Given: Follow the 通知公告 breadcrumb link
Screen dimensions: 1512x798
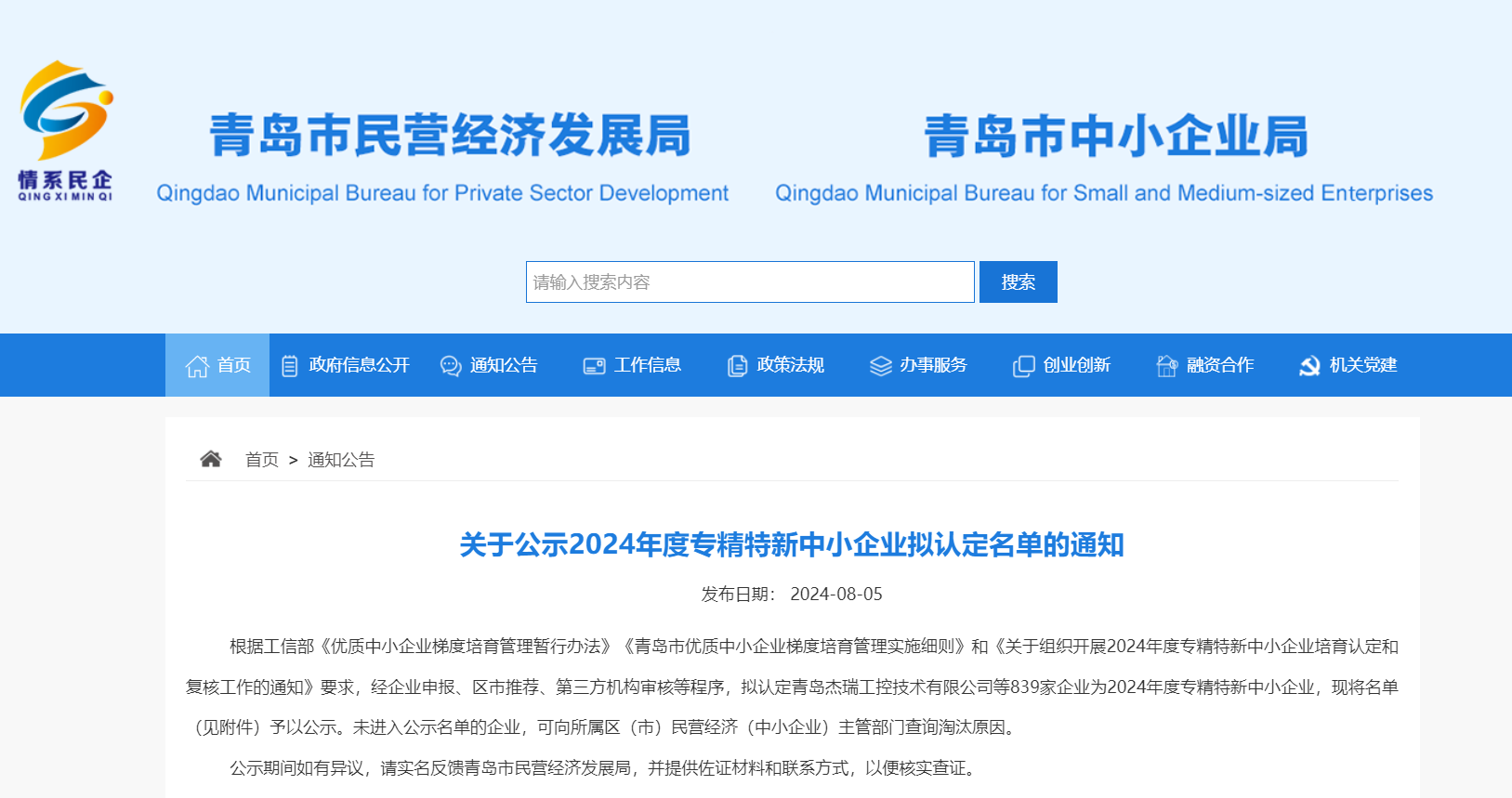Looking at the screenshot, I should pos(341,460).
